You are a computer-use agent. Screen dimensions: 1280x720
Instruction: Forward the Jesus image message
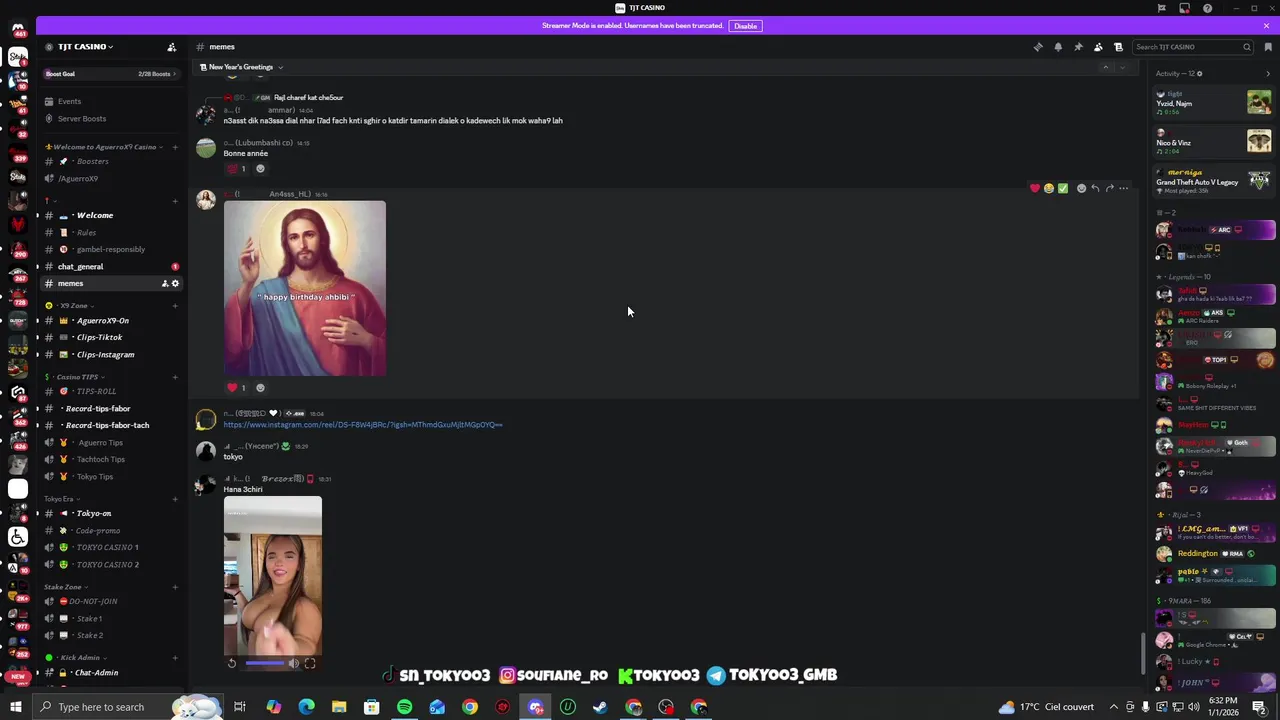(x=1109, y=188)
